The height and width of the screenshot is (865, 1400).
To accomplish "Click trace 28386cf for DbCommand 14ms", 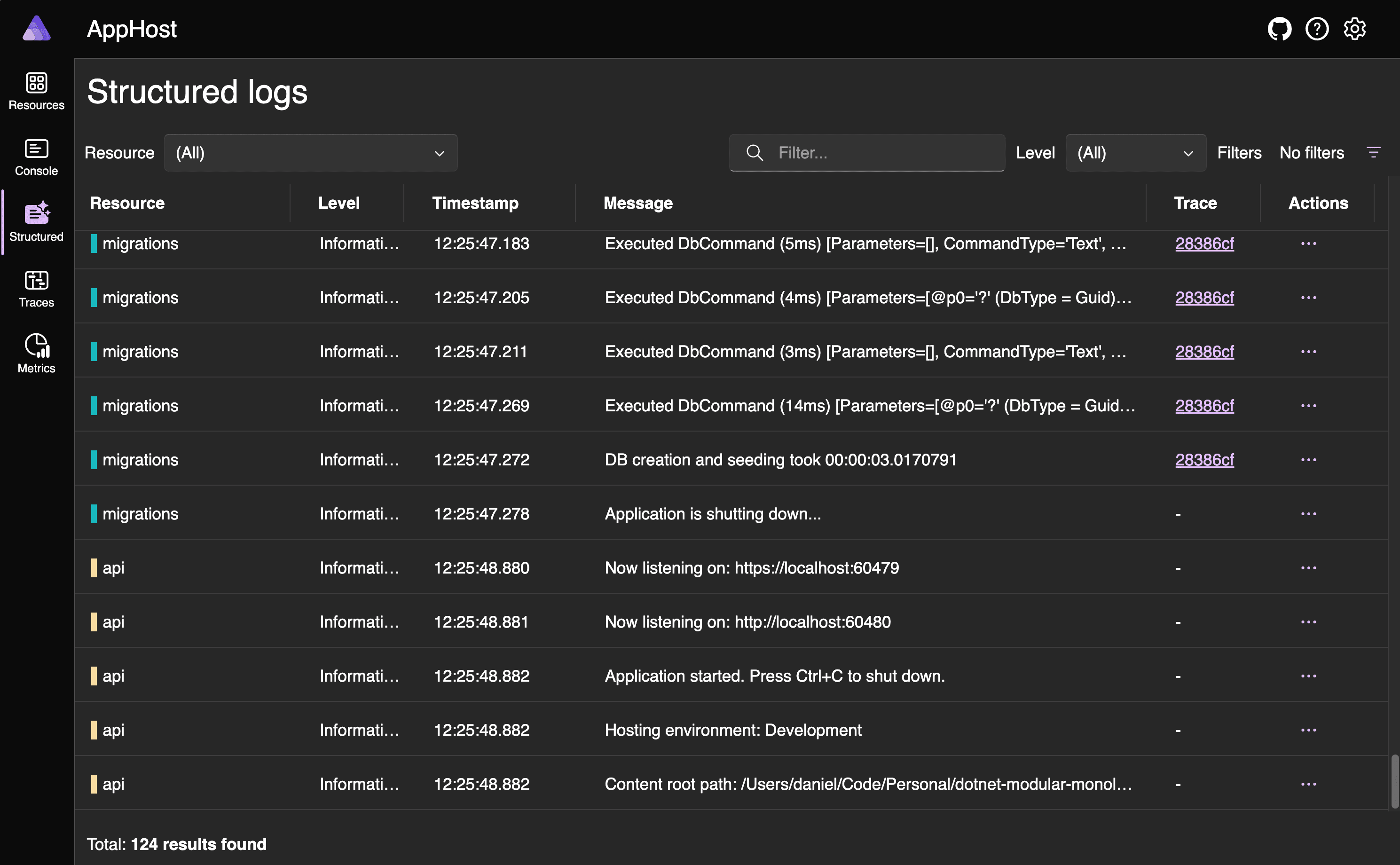I will pyautogui.click(x=1205, y=405).
